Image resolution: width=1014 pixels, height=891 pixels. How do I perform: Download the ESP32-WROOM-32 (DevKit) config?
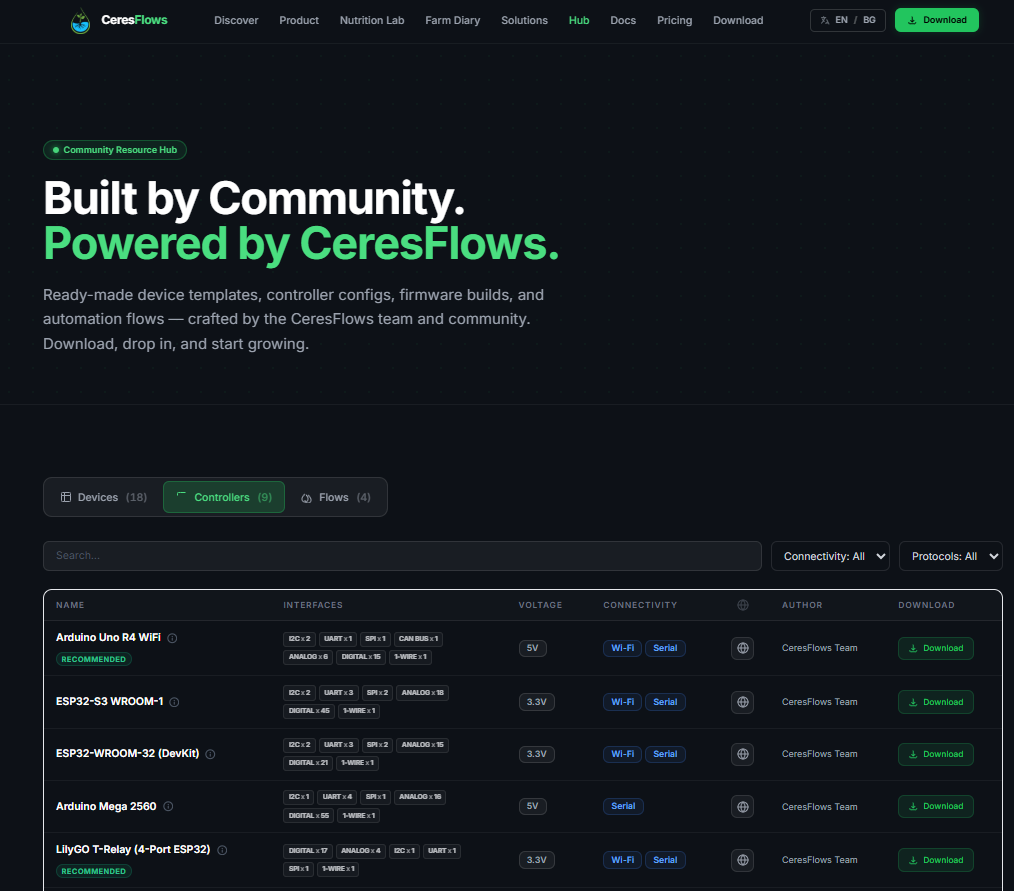point(936,754)
